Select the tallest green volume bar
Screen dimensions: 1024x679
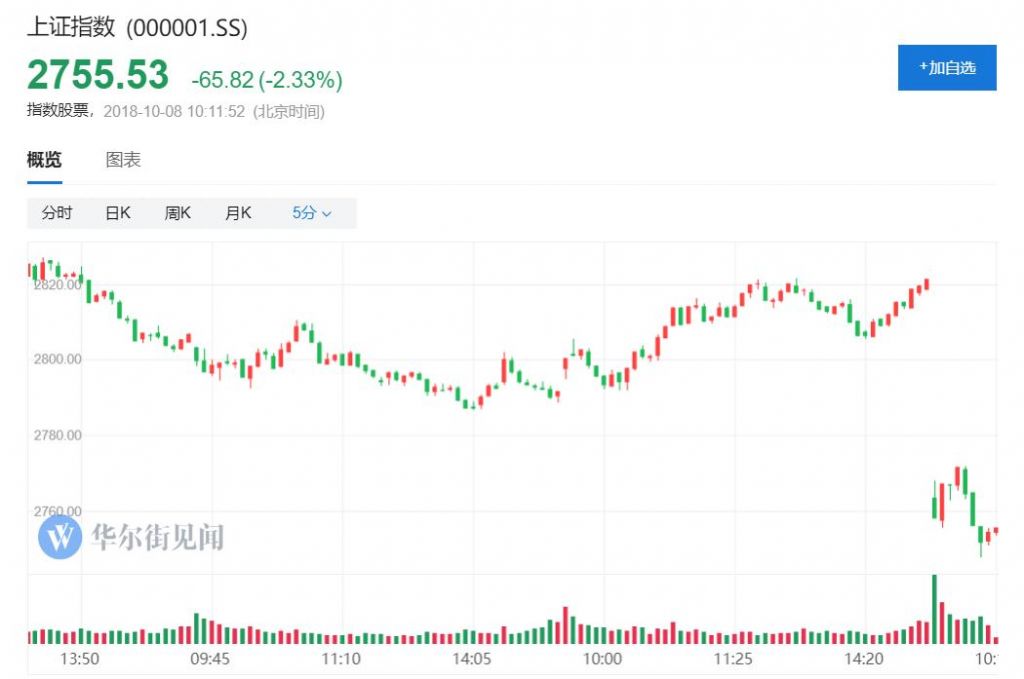935,609
